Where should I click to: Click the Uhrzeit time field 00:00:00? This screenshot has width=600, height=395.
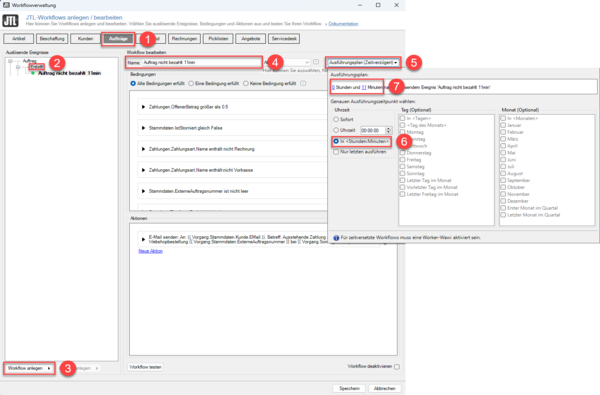pos(372,131)
